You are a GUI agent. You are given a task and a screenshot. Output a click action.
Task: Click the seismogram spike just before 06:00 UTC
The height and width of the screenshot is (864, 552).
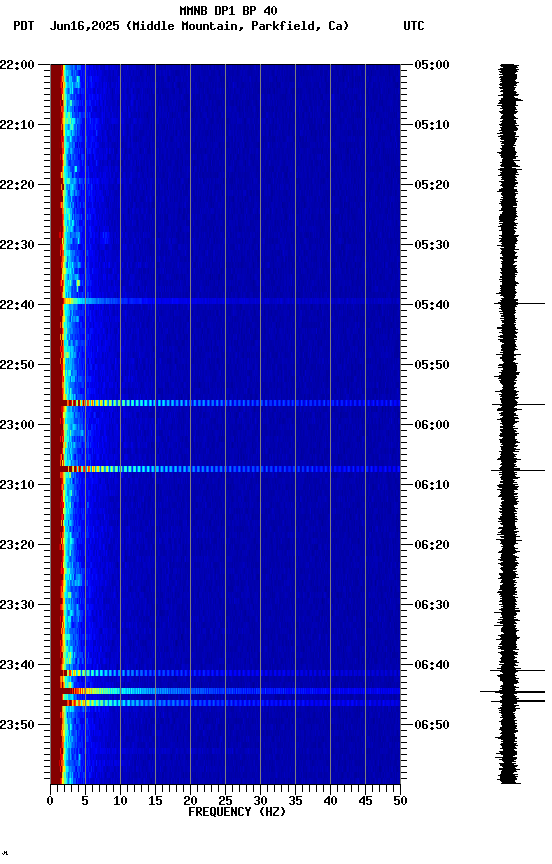click(519, 404)
